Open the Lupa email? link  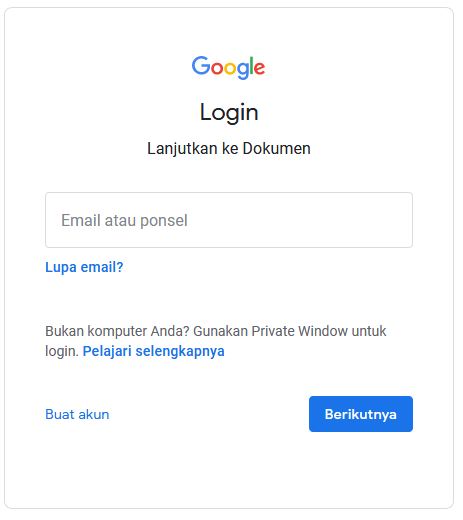[84, 267]
